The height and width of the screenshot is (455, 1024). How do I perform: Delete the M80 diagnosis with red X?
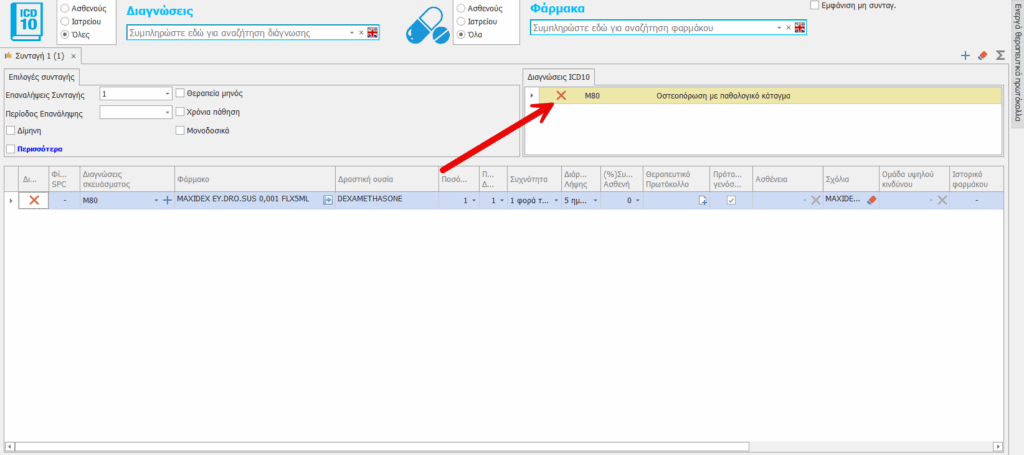point(561,95)
